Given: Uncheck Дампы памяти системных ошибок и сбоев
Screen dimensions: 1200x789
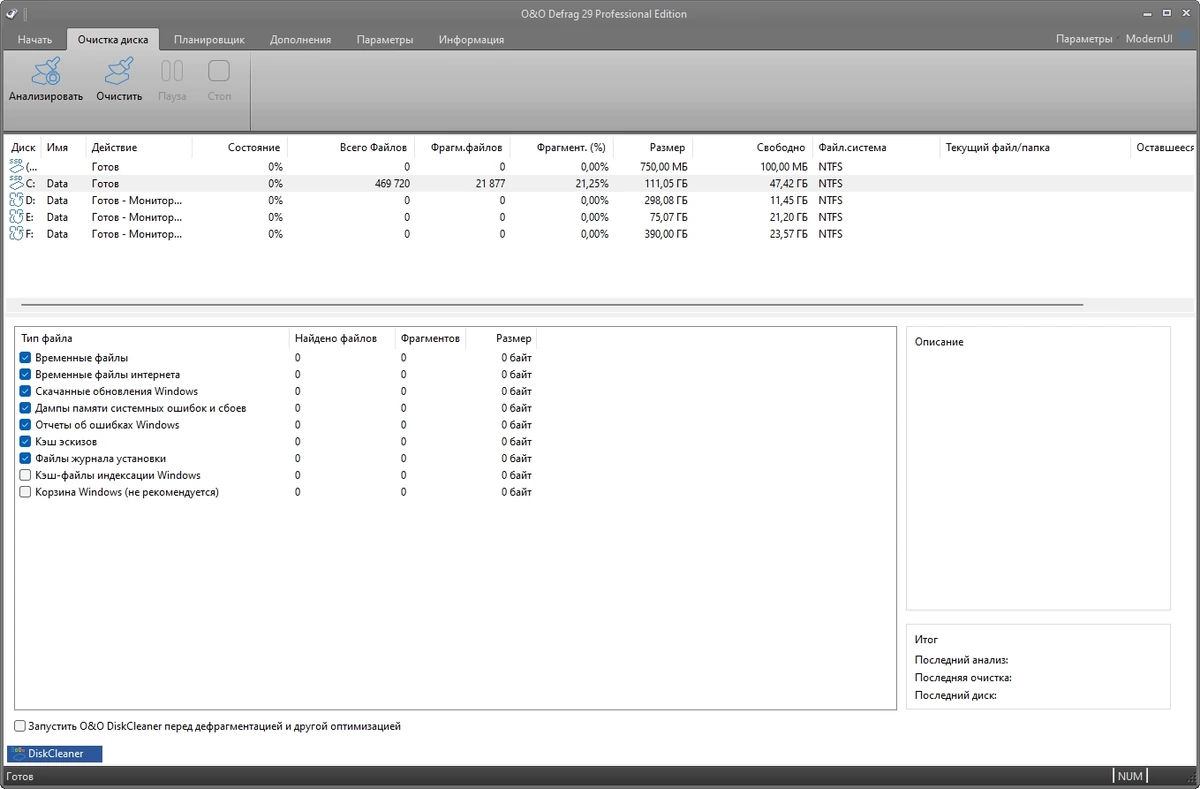Looking at the screenshot, I should pos(26,408).
